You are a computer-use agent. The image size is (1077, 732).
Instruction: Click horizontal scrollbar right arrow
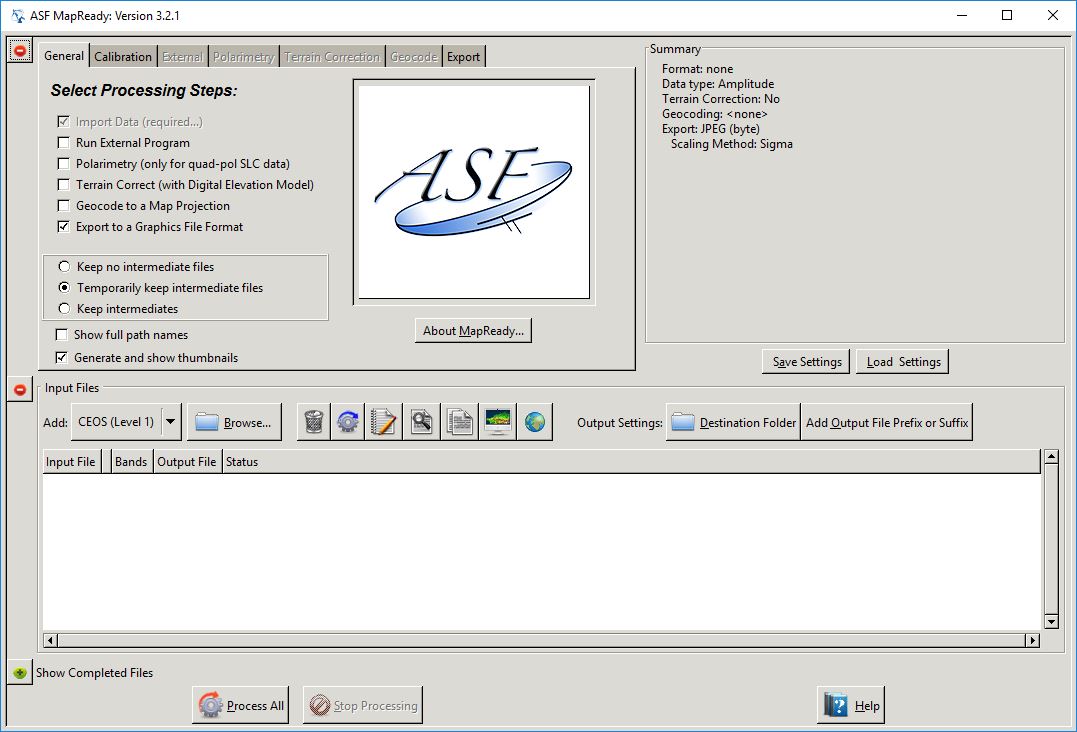point(1032,640)
